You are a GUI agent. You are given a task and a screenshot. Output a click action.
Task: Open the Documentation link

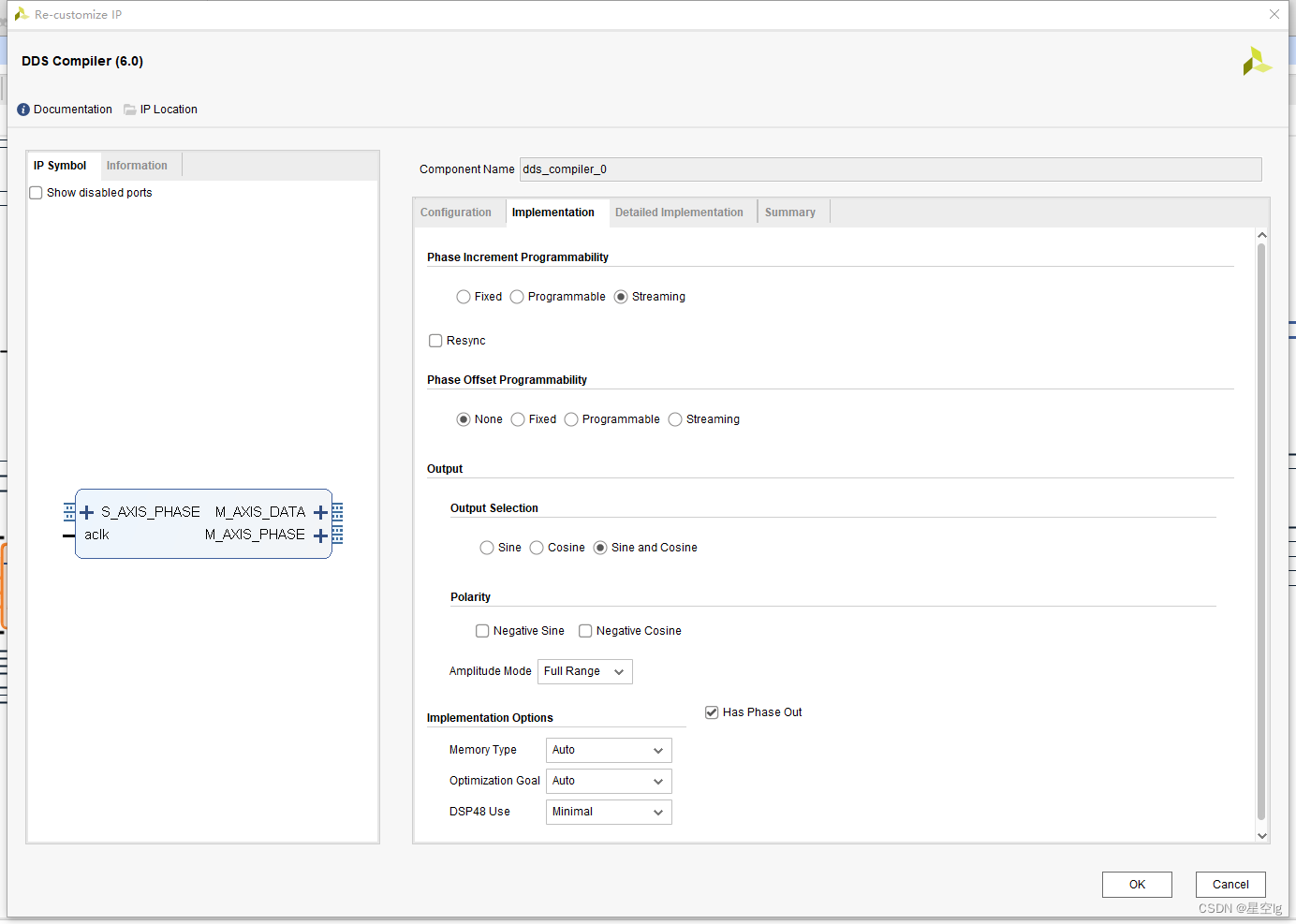point(73,110)
